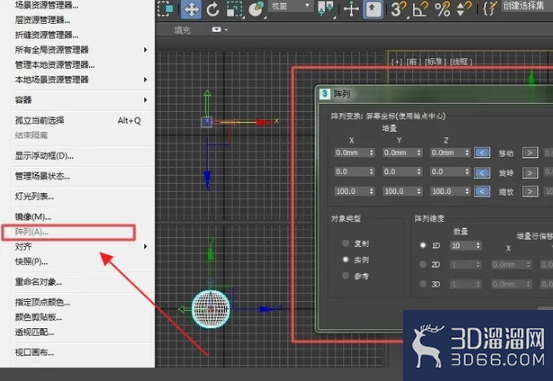Click the small dropdown icon beside 填充
553x381 pixels.
(219, 30)
